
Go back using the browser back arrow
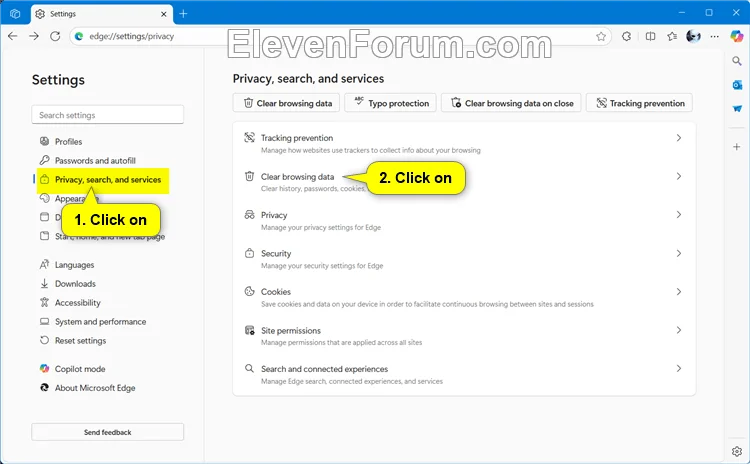tap(12, 36)
